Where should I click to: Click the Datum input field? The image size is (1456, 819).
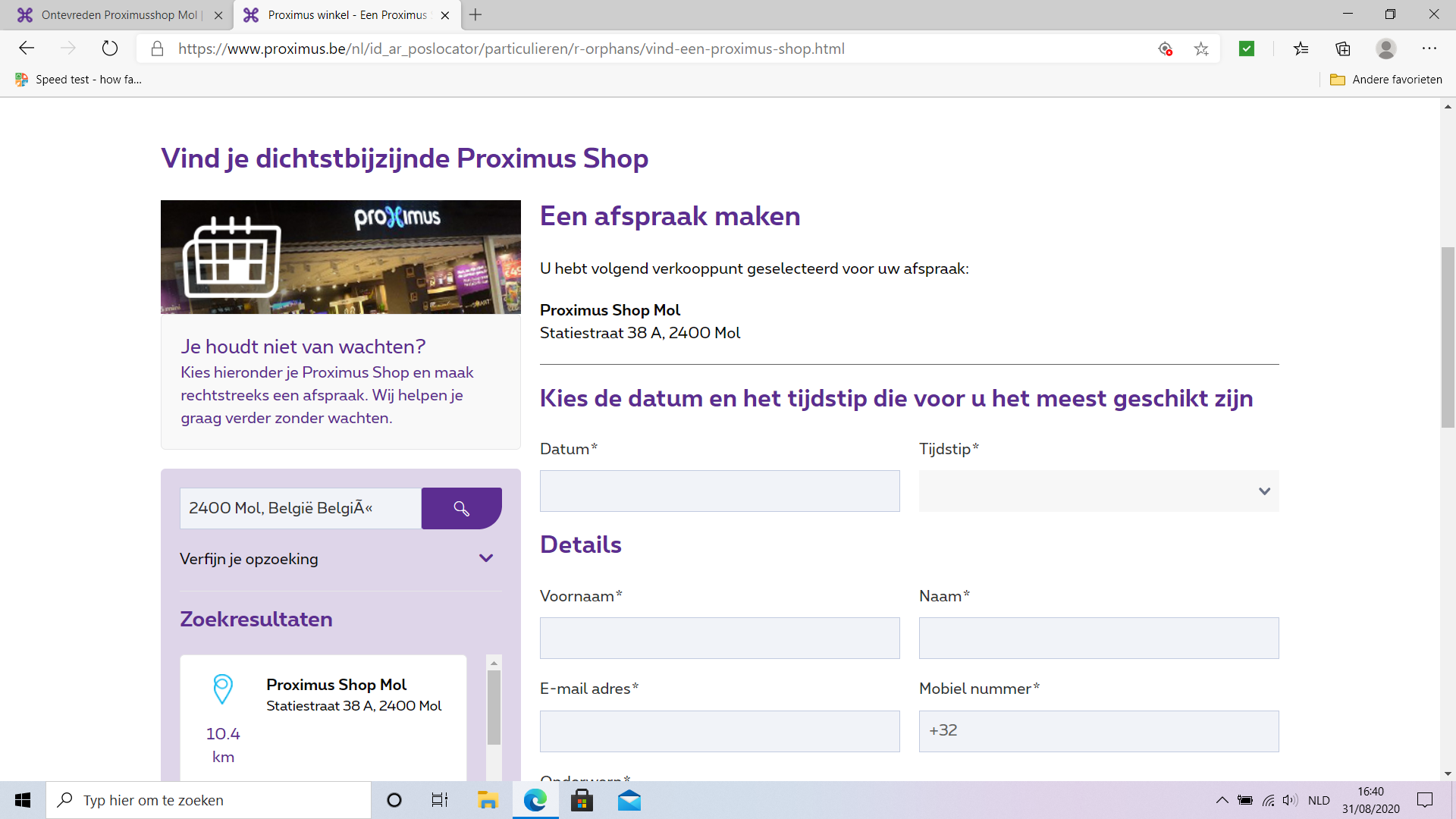[720, 491]
